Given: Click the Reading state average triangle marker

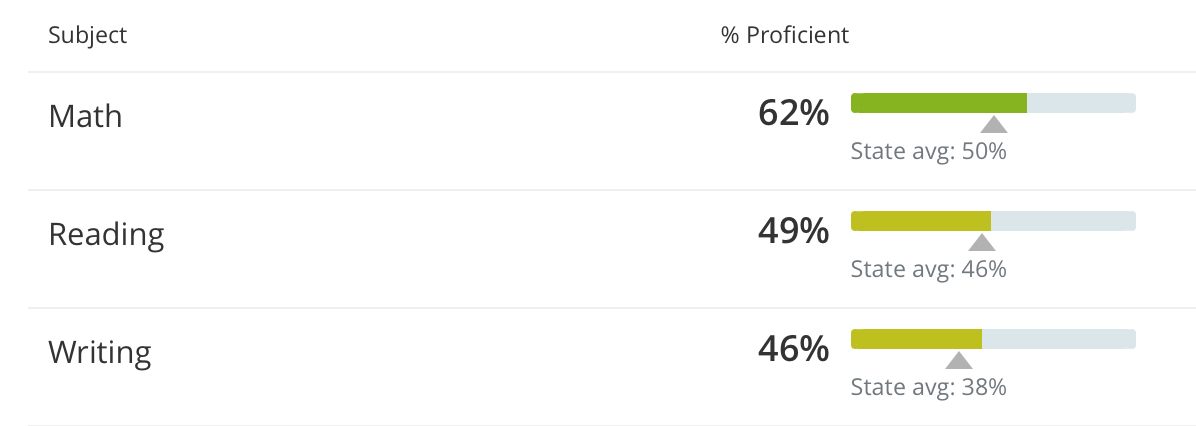Looking at the screenshot, I should 982,243.
